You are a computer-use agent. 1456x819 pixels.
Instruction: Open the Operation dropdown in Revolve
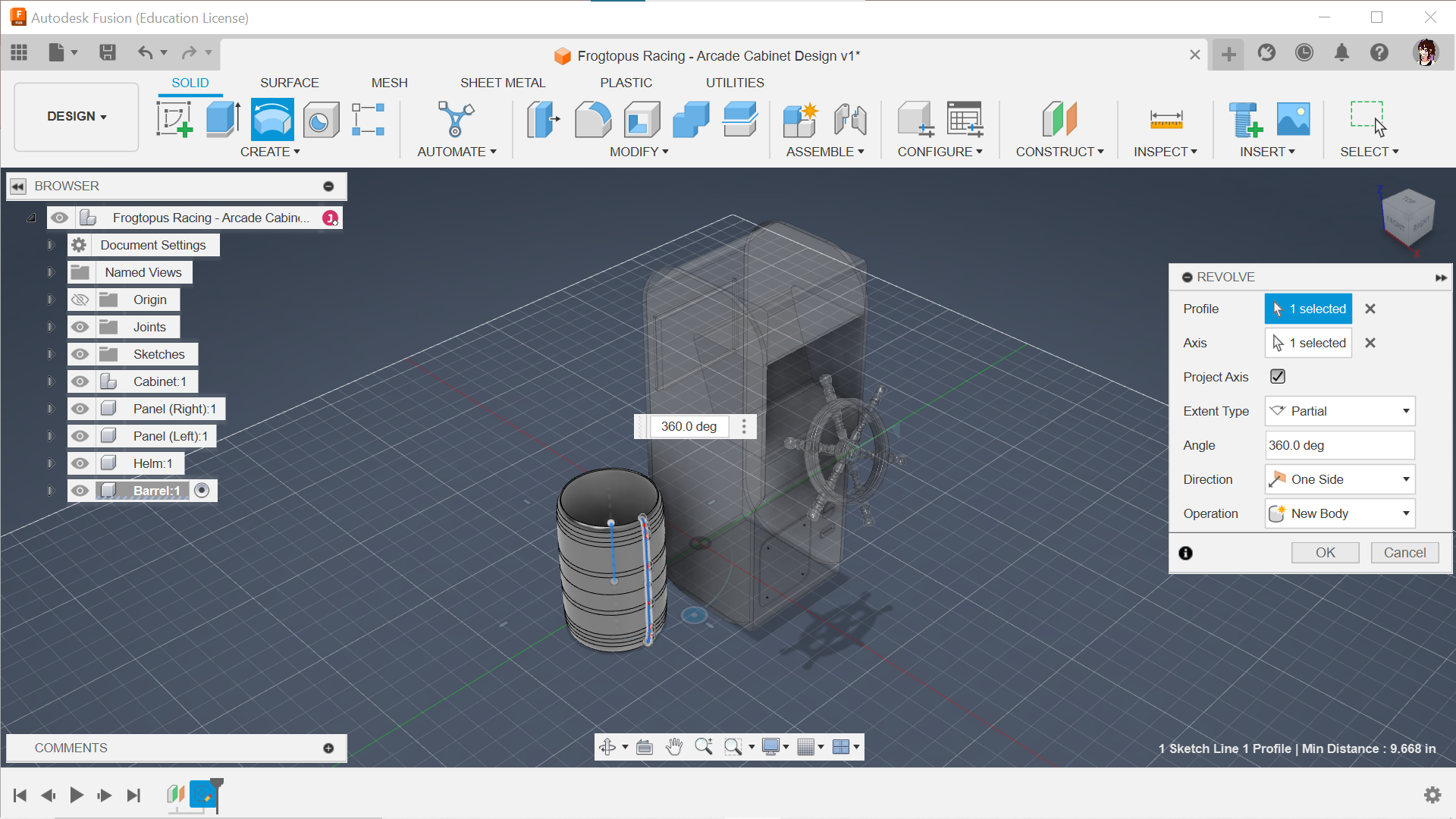[x=1339, y=513]
